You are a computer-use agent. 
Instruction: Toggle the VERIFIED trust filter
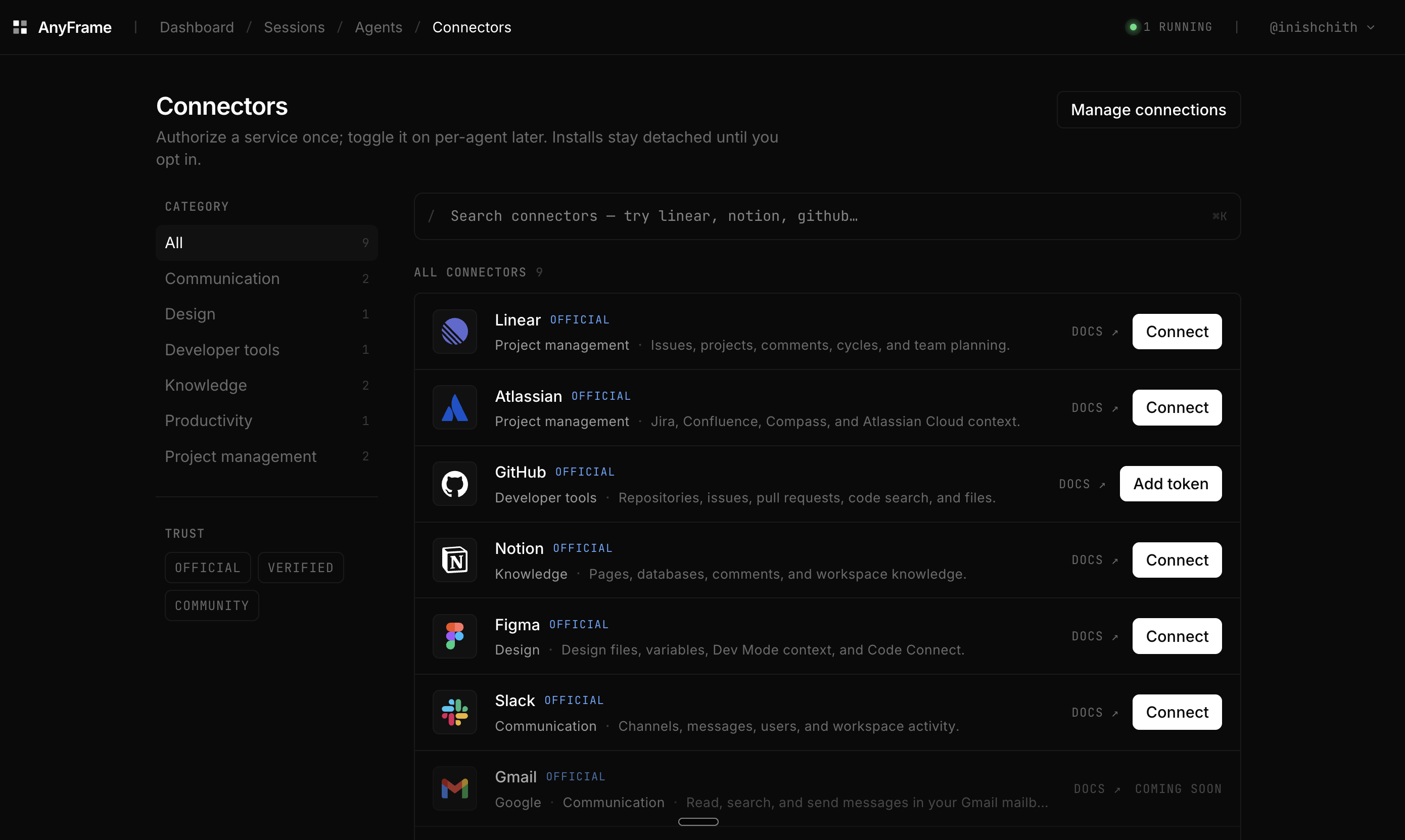click(301, 568)
